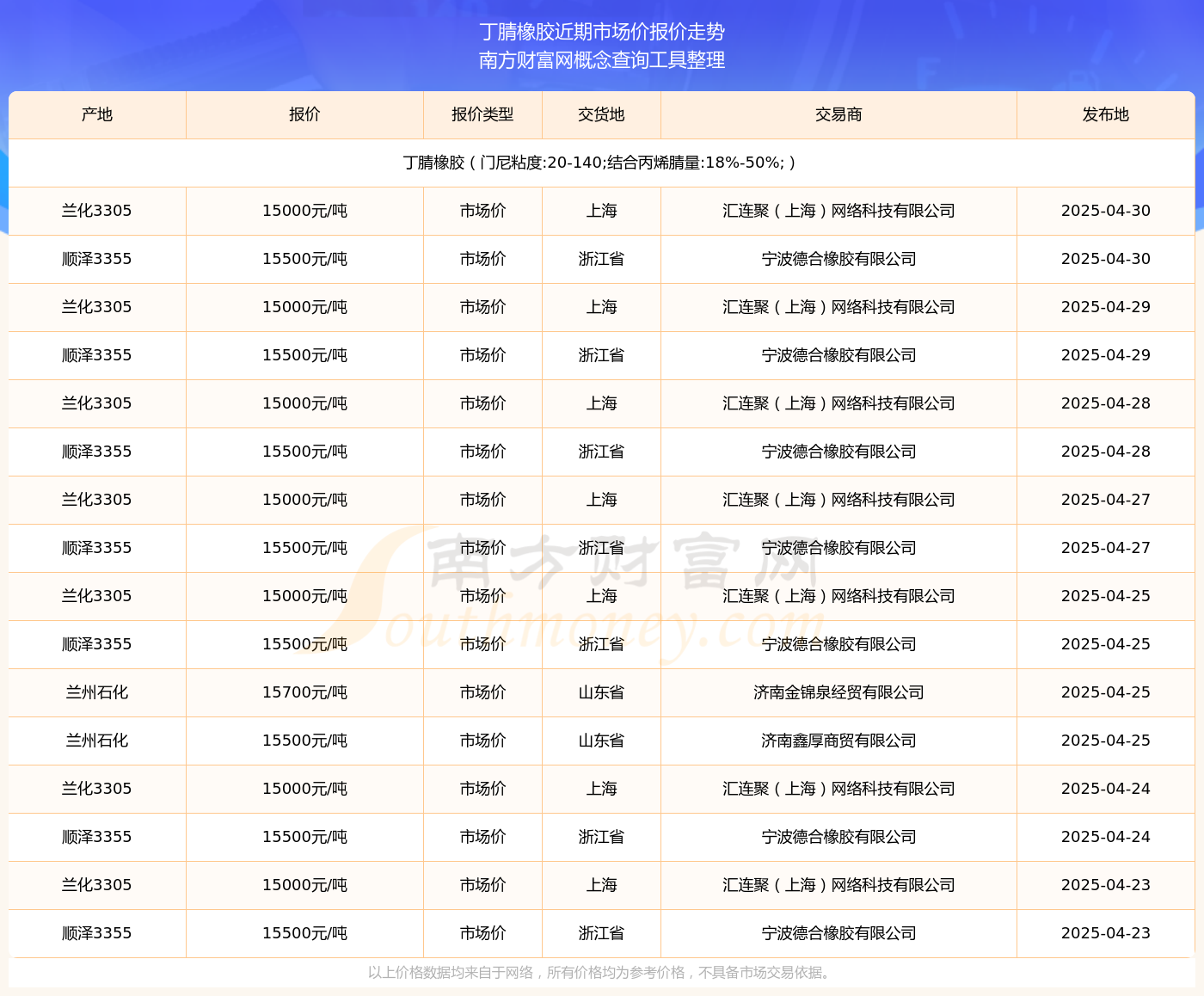The width and height of the screenshot is (1204, 996).
Task: Click the price data disclaimer footer text
Action: pos(599,973)
